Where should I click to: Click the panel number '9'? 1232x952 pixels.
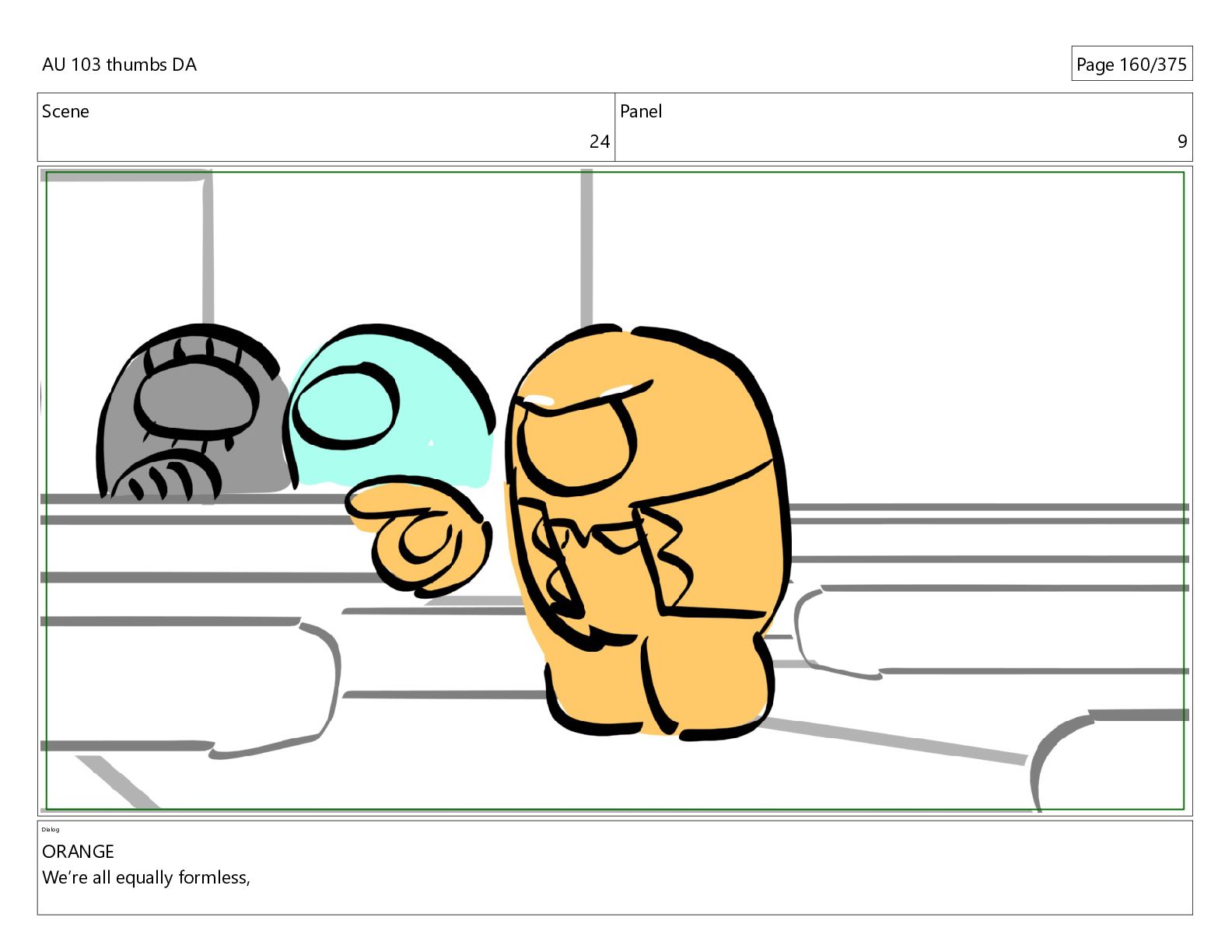[1181, 142]
